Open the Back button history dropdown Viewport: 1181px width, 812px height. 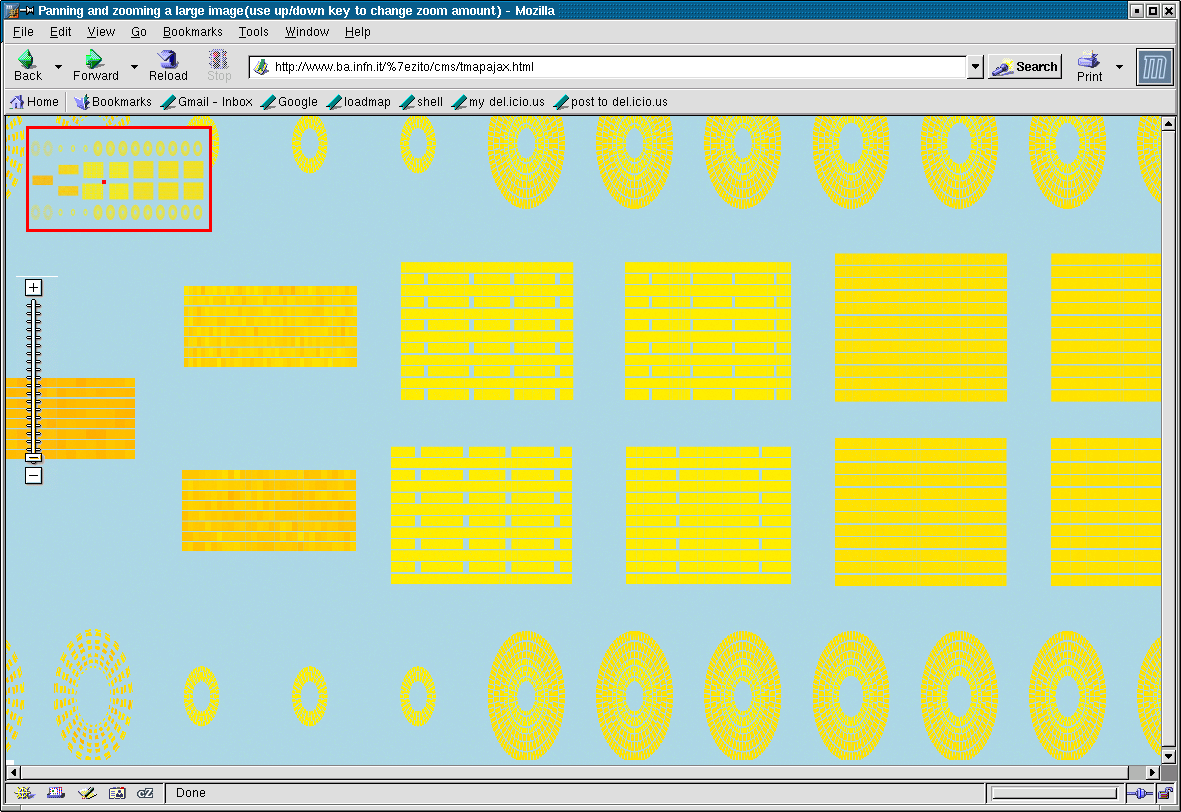pos(58,67)
